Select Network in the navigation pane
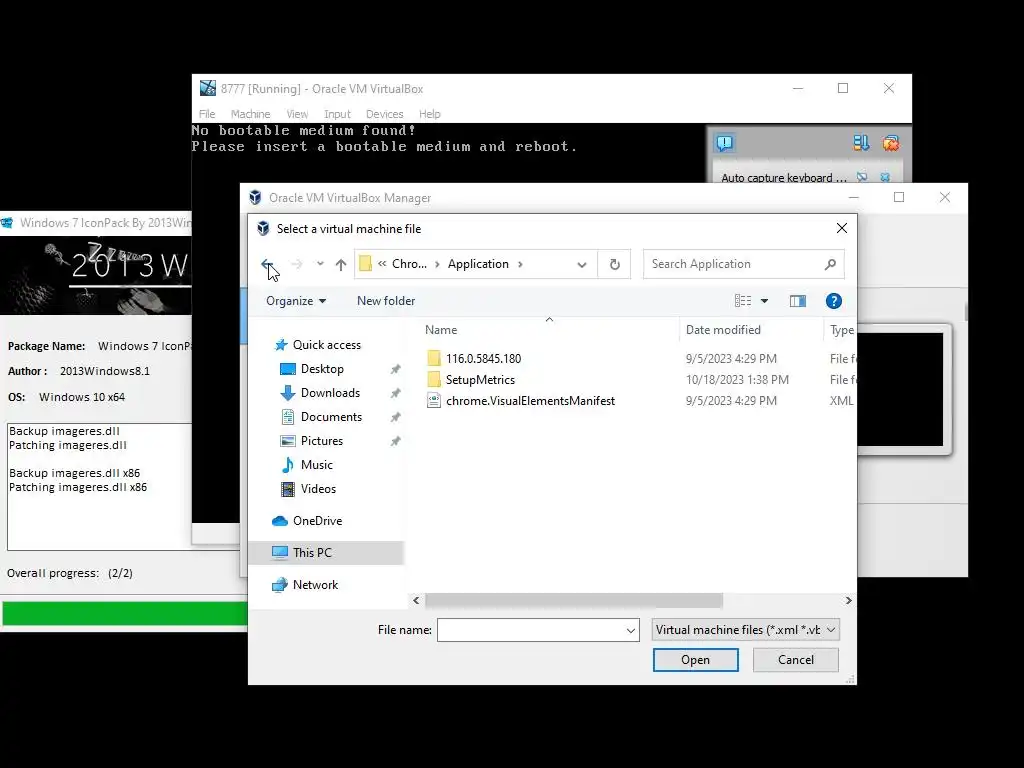The image size is (1024, 768). (315, 584)
